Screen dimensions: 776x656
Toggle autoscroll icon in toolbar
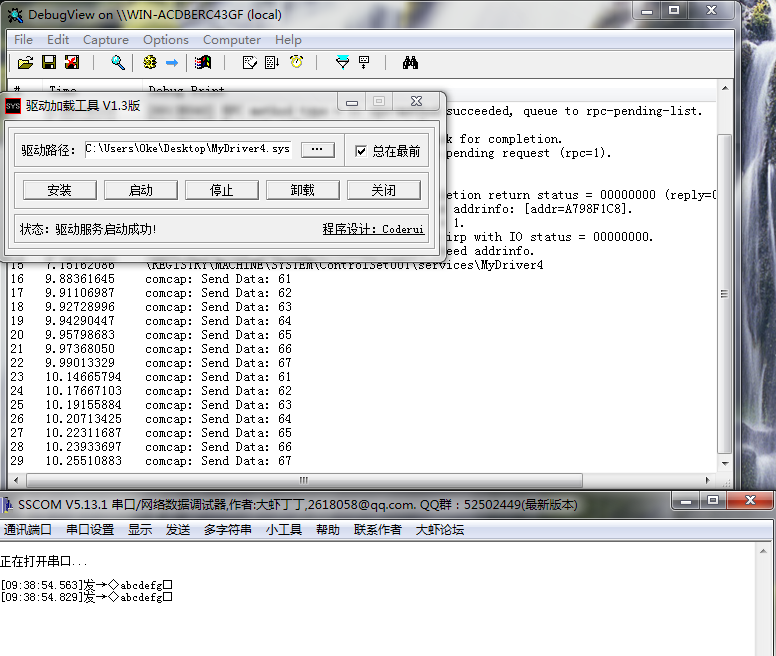click(272, 62)
